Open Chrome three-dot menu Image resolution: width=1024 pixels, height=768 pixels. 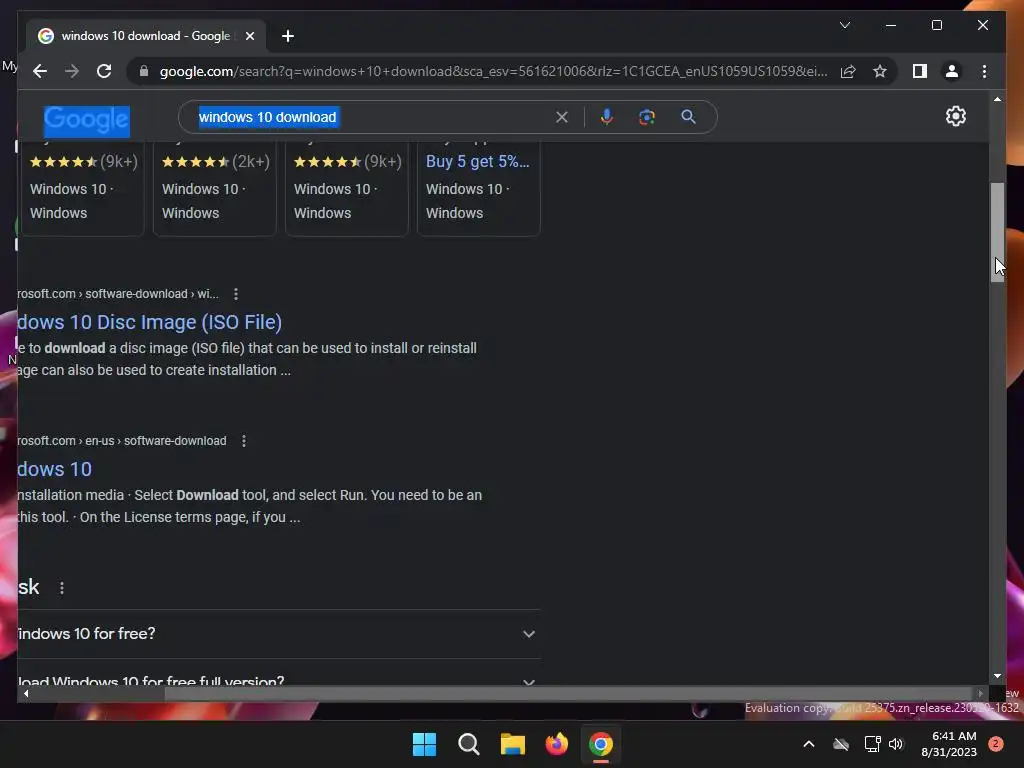pyautogui.click(x=984, y=71)
